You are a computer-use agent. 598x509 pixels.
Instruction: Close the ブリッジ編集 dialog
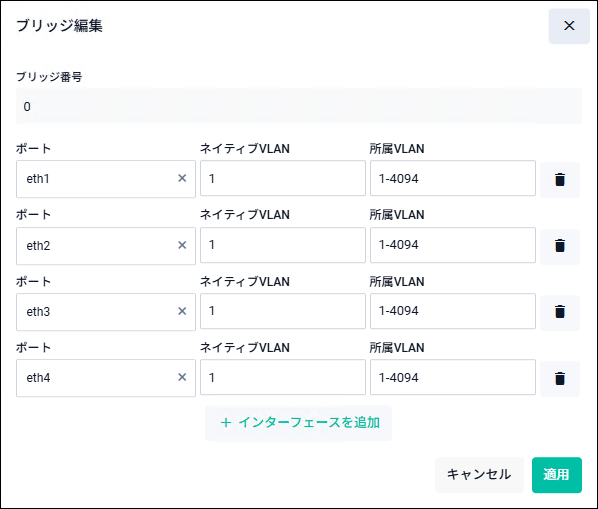click(569, 26)
